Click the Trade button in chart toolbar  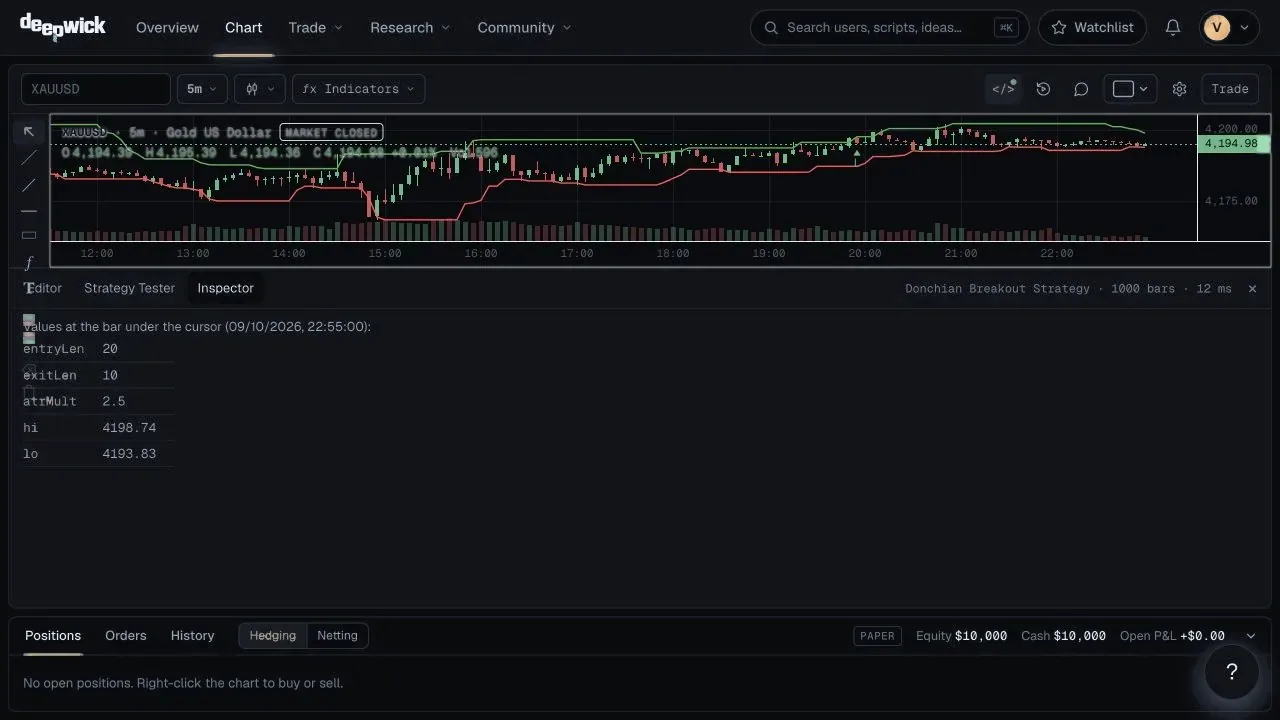tap(1230, 89)
